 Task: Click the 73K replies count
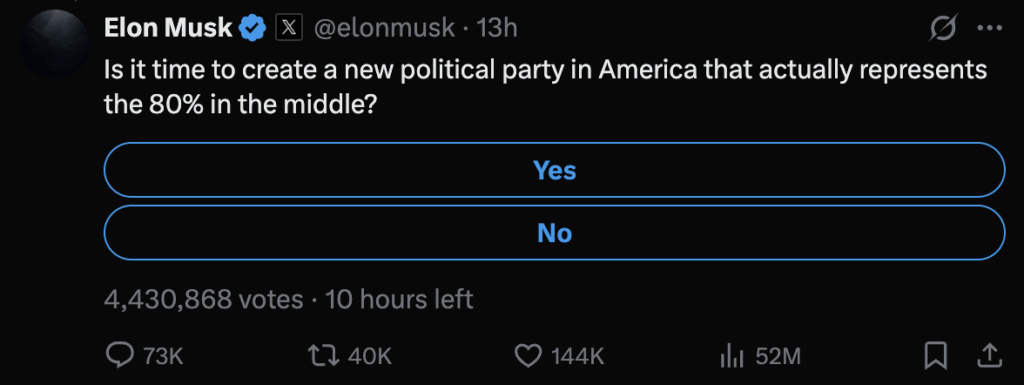[163, 356]
